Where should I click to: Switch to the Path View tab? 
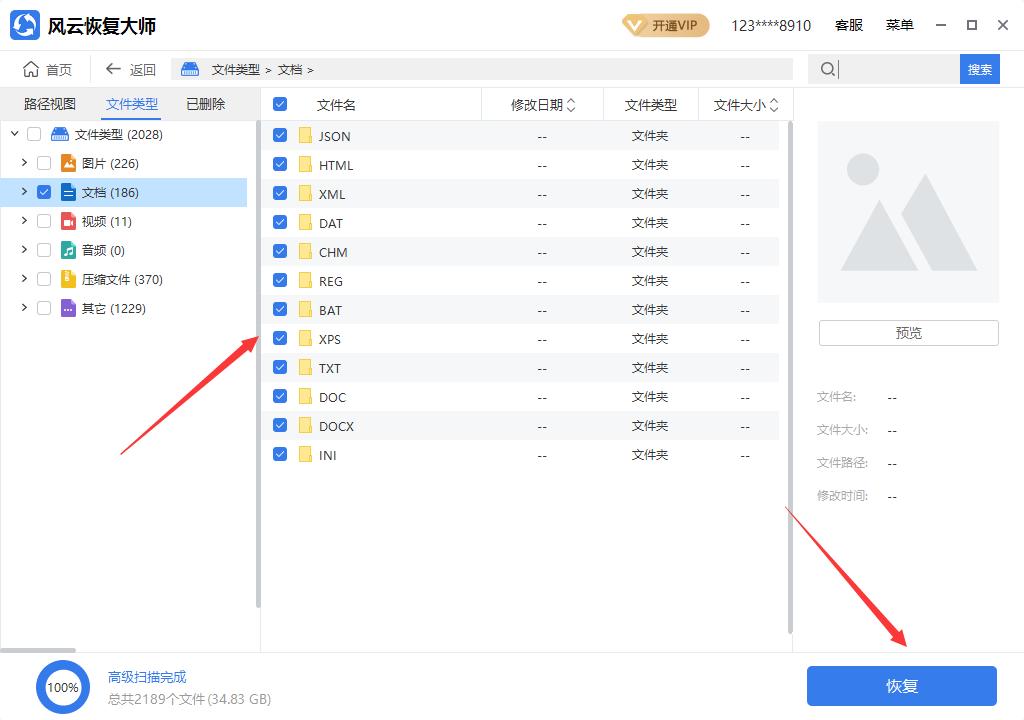pyautogui.click(x=50, y=104)
